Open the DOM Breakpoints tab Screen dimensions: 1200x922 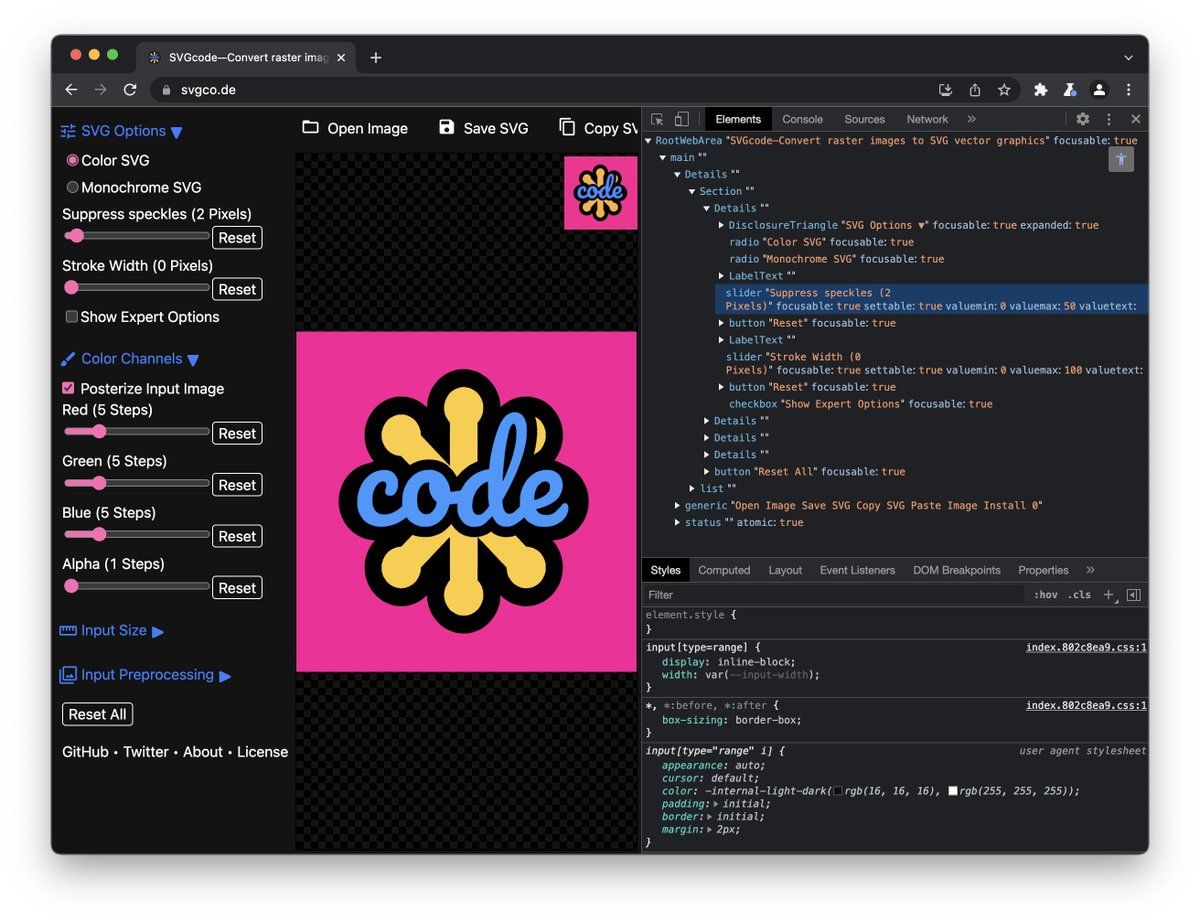point(957,570)
